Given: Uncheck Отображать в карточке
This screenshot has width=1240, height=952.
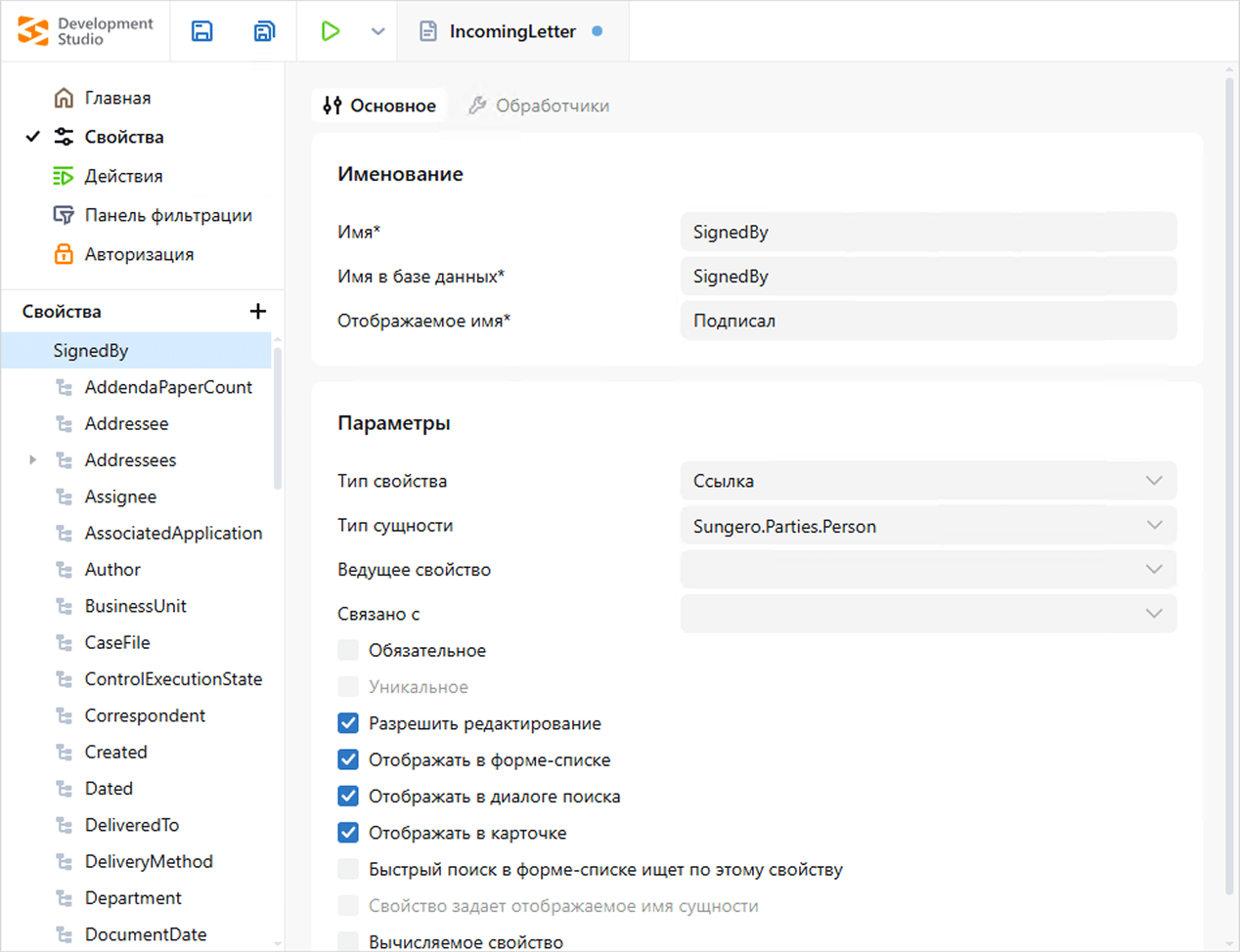Looking at the screenshot, I should [x=348, y=833].
